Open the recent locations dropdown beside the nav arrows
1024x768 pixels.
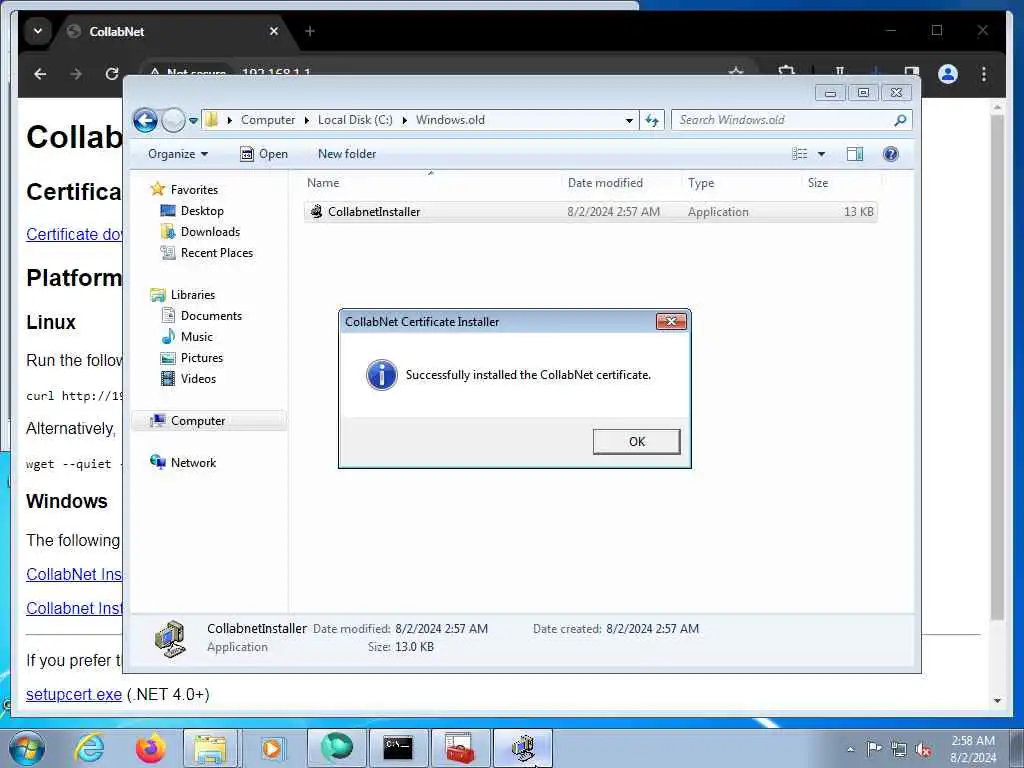[x=193, y=121]
